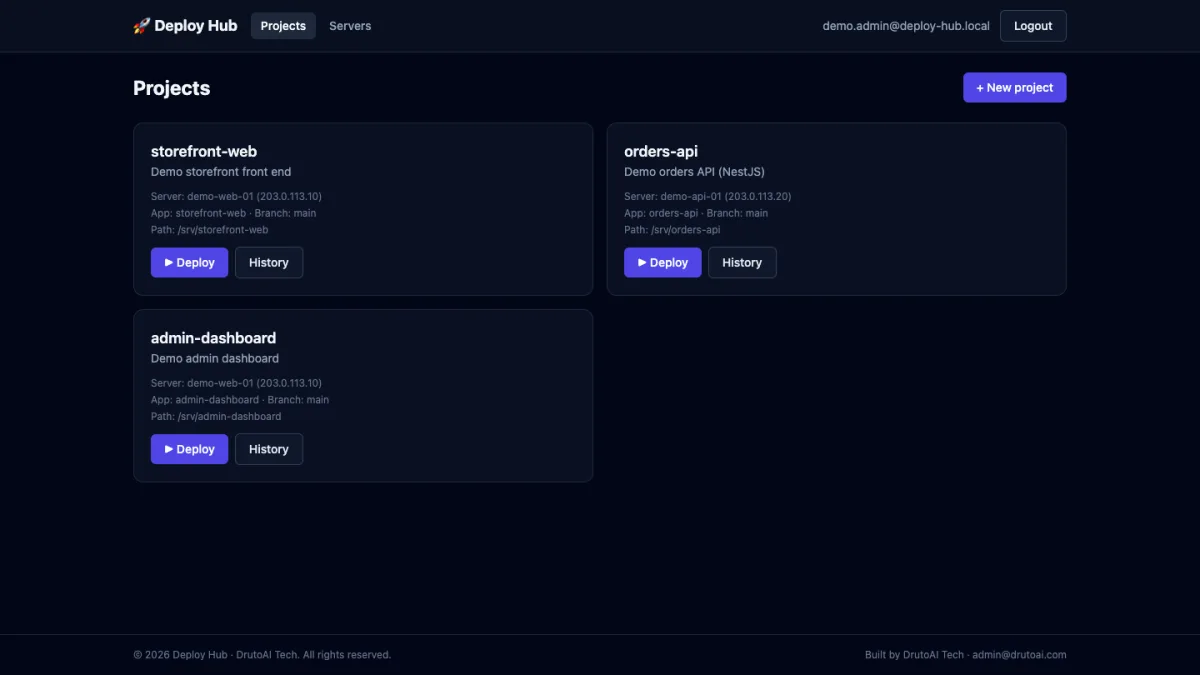The image size is (1200, 675).
Task: Click 'App: admin-dashboard · Branch: main' line
Action: pos(240,400)
